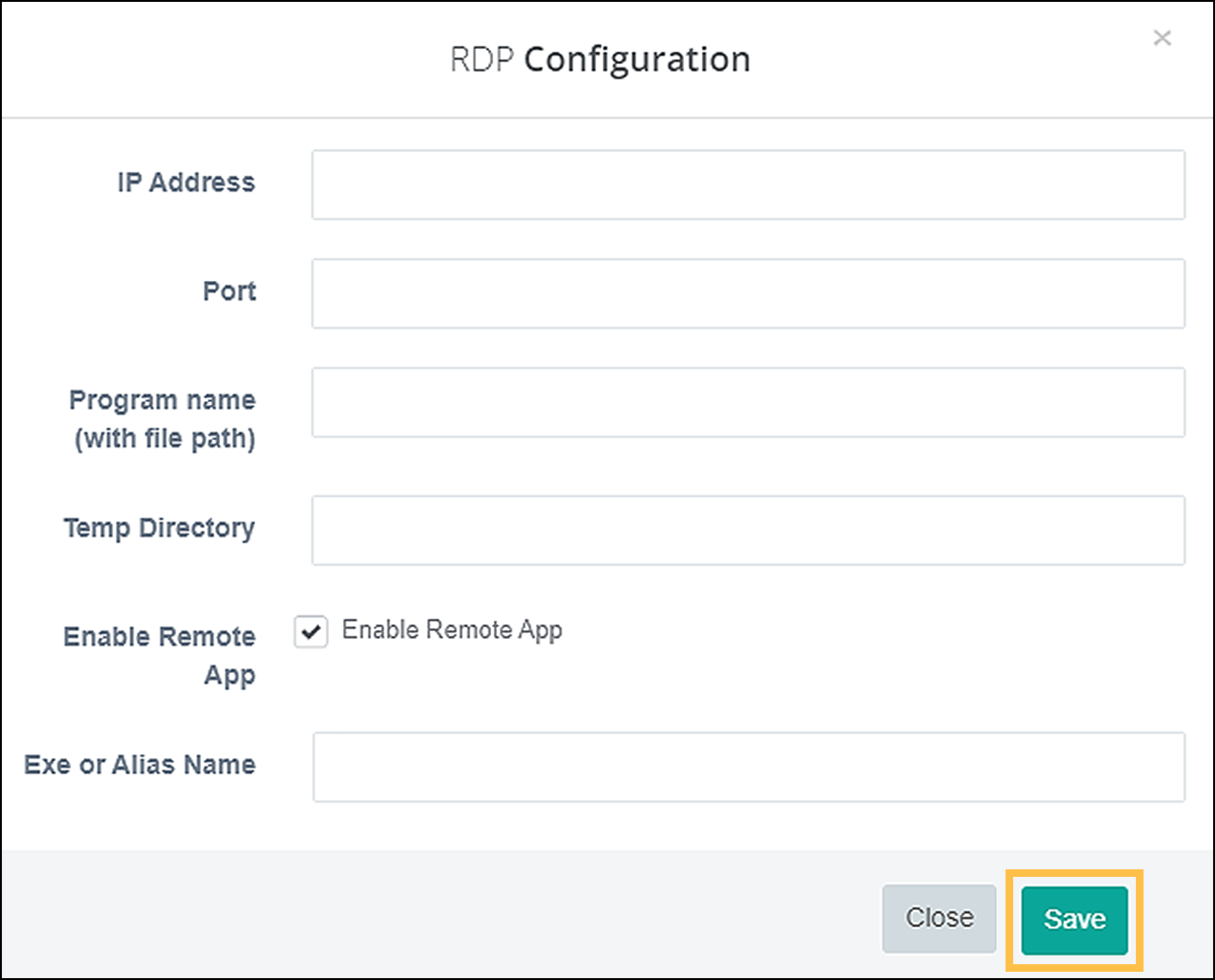Click the IP Address label

click(x=186, y=183)
